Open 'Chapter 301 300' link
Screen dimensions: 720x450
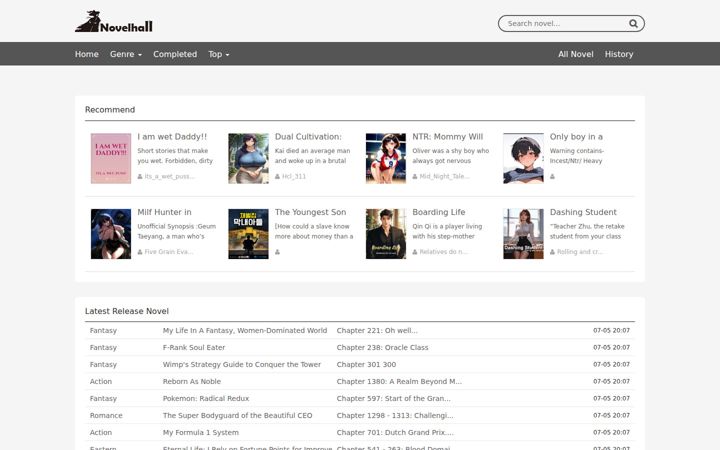tap(366, 365)
